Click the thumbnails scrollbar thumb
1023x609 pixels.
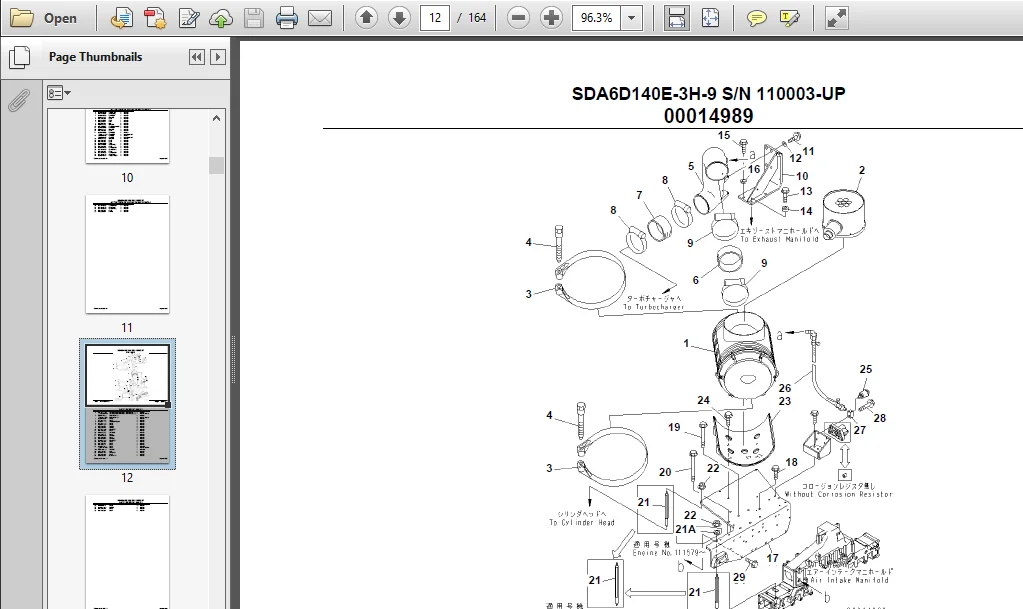[x=217, y=165]
